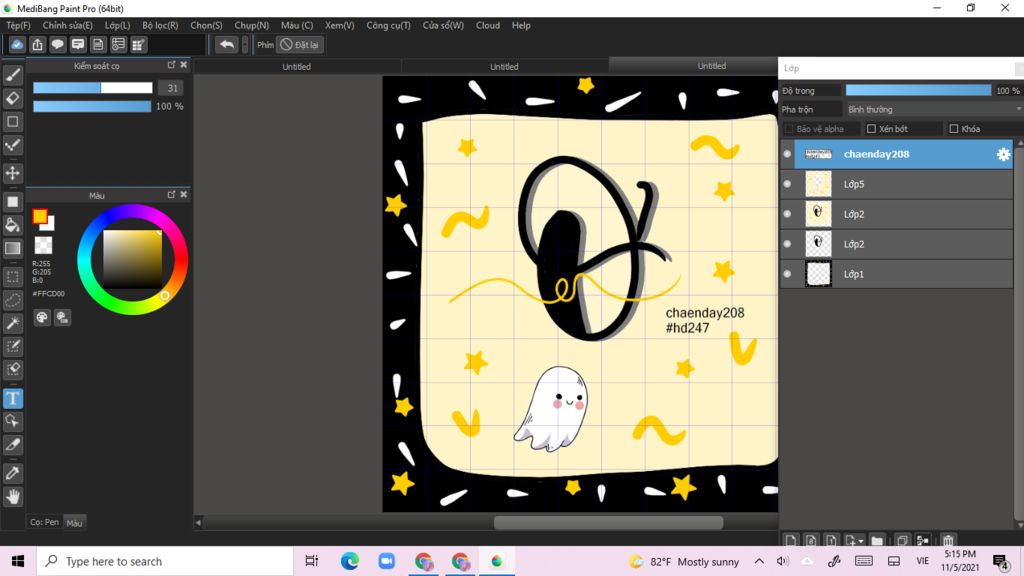Image resolution: width=1024 pixels, height=576 pixels.
Task: Select the Lasso tool
Action: click(x=12, y=300)
